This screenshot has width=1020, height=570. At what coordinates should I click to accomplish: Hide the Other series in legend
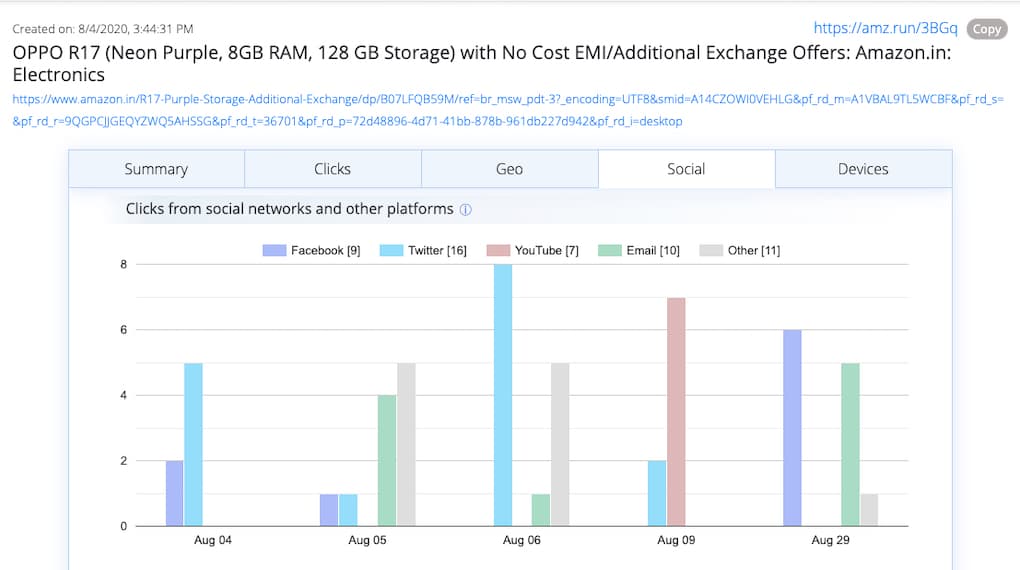coord(740,250)
